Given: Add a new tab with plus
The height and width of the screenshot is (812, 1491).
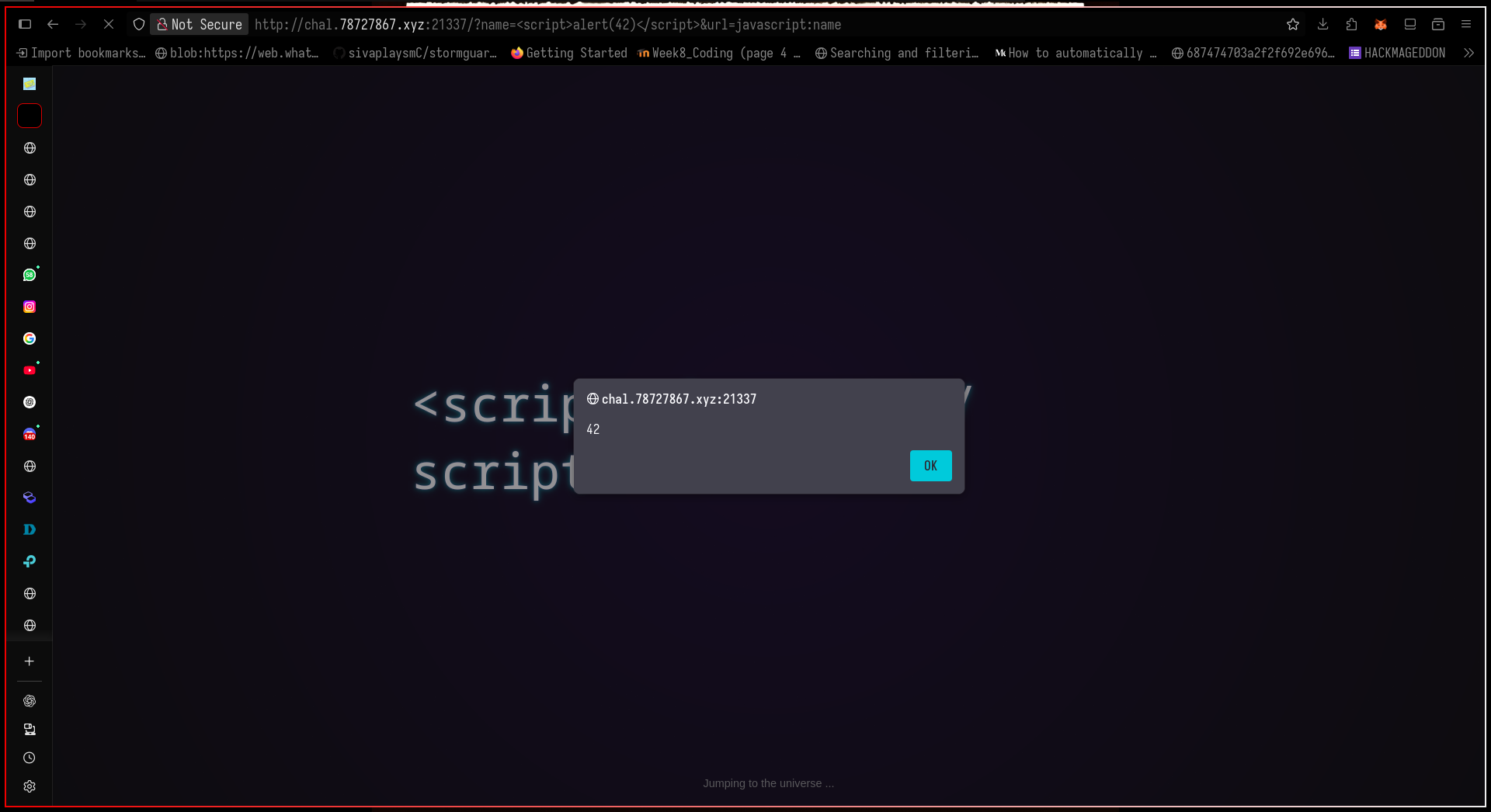Looking at the screenshot, I should point(30,661).
